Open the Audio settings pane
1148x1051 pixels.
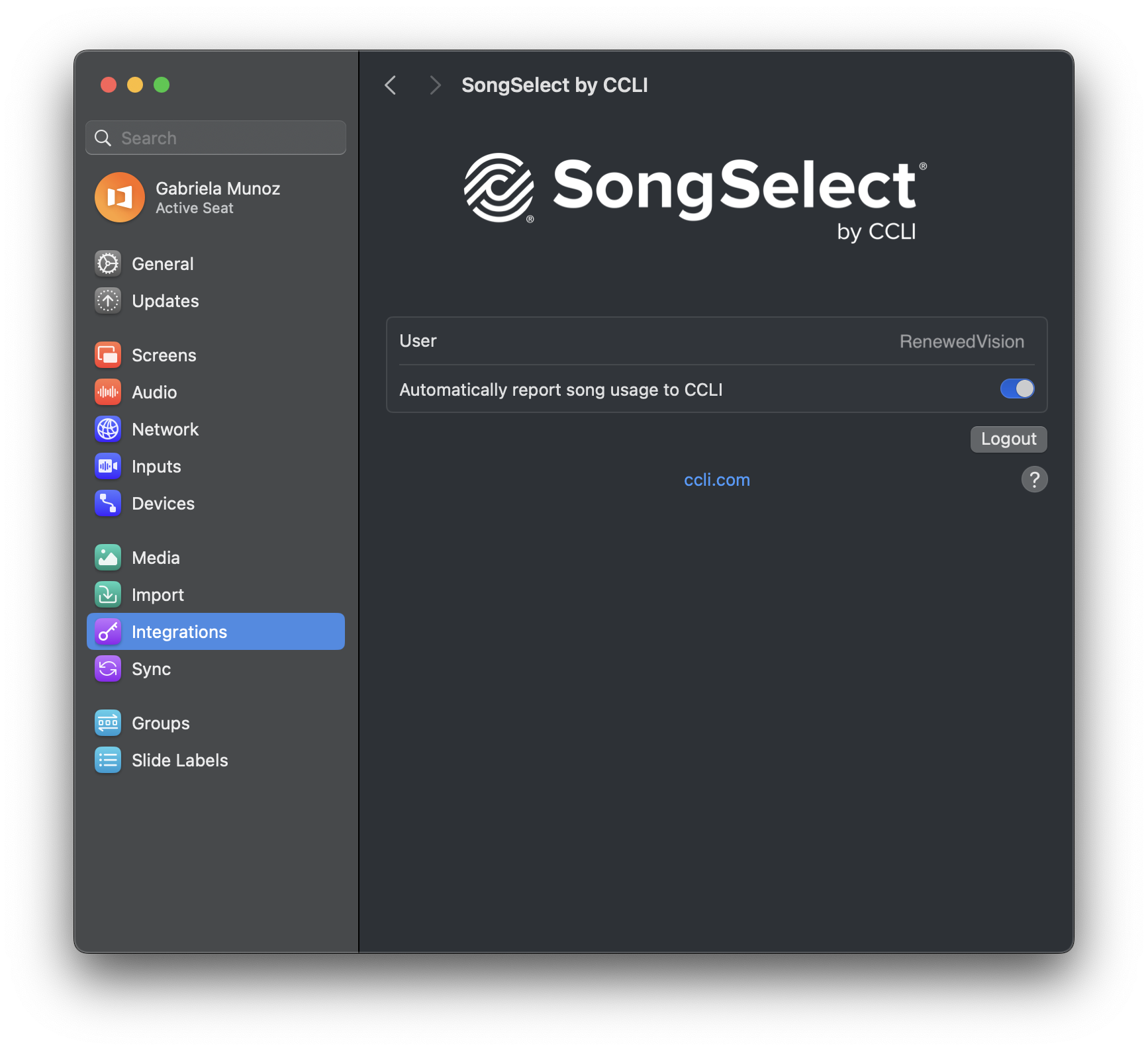tap(216, 392)
